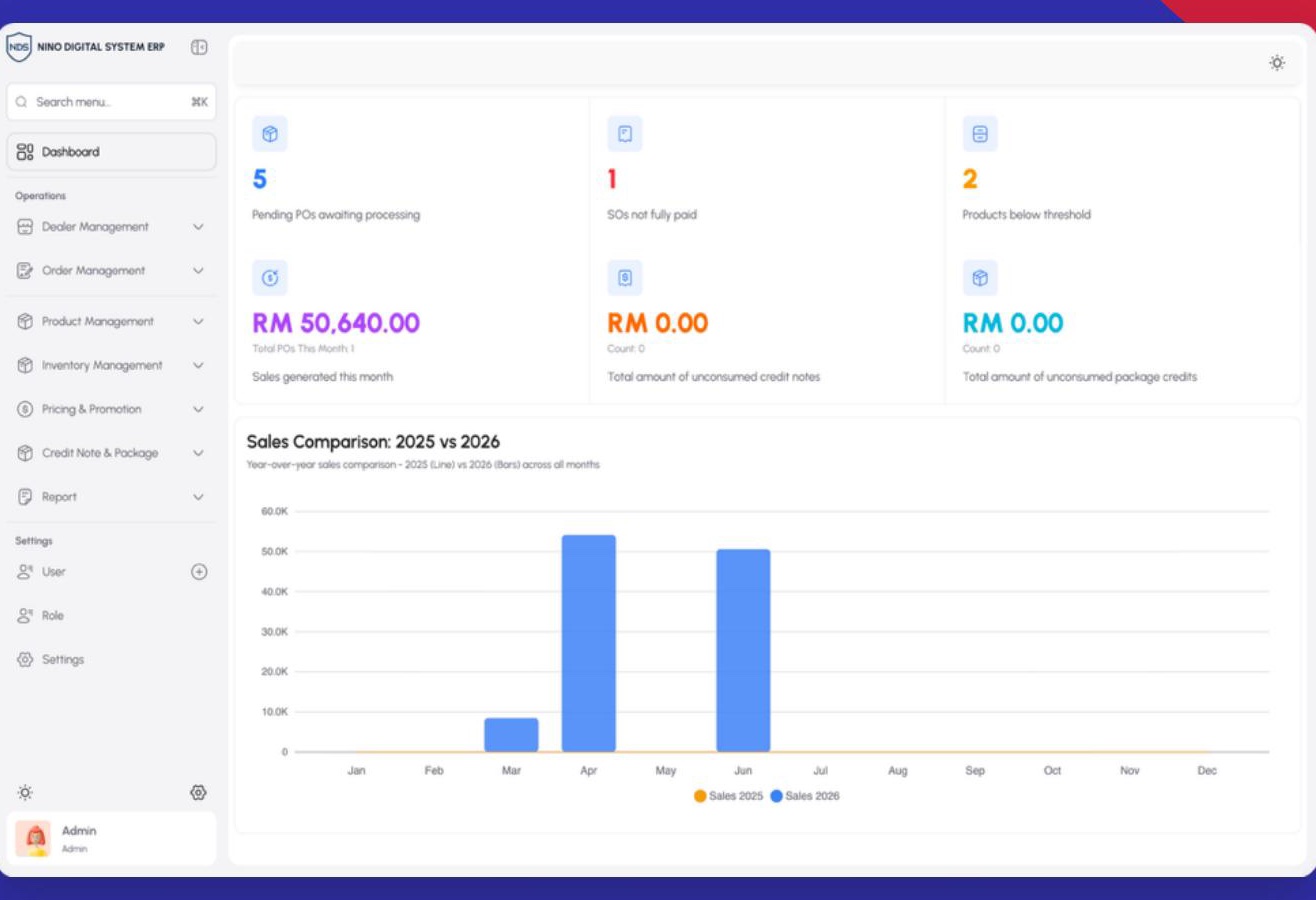Expand Order Management chevron
Image resolution: width=1316 pixels, height=900 pixels.
pos(198,271)
